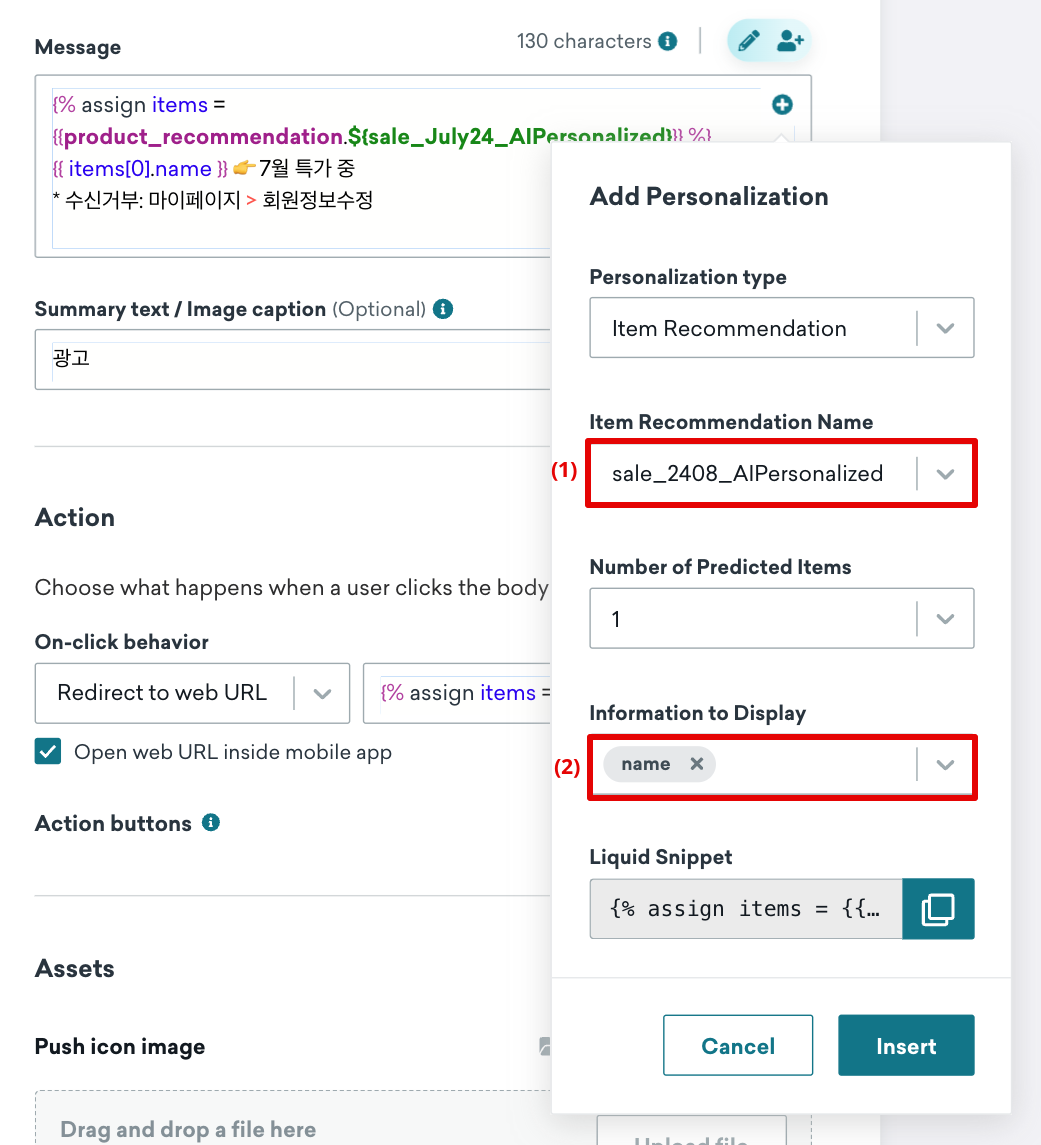
Task: Open the Personalization type dropdown
Action: click(782, 328)
